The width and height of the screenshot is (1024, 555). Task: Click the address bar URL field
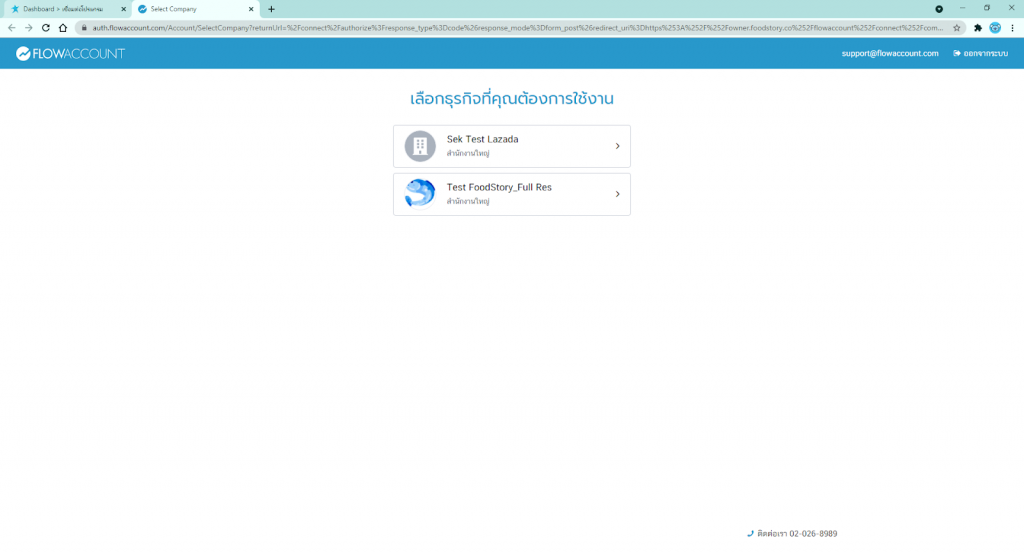500,28
